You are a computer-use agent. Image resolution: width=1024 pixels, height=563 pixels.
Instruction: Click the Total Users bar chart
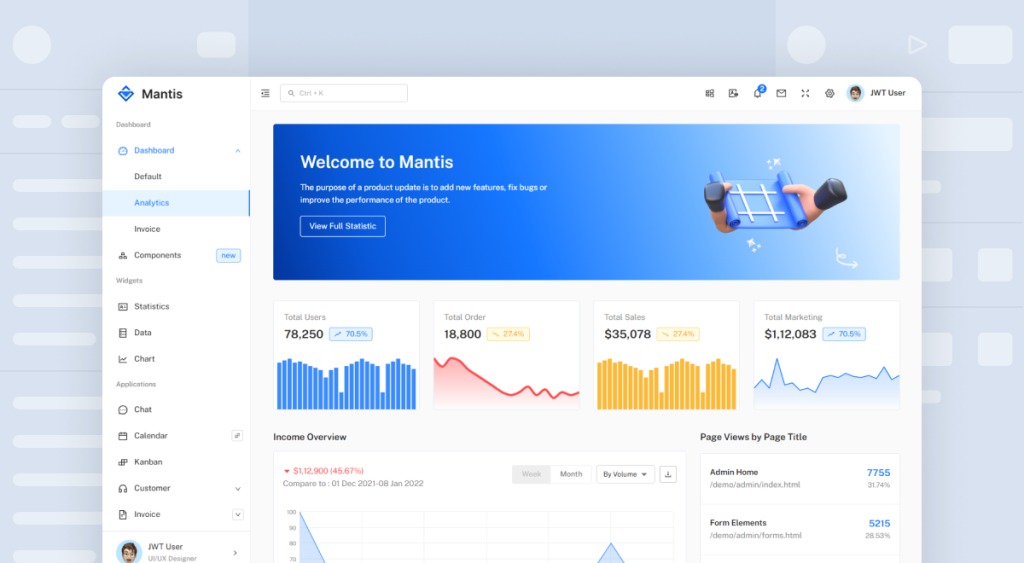346,383
